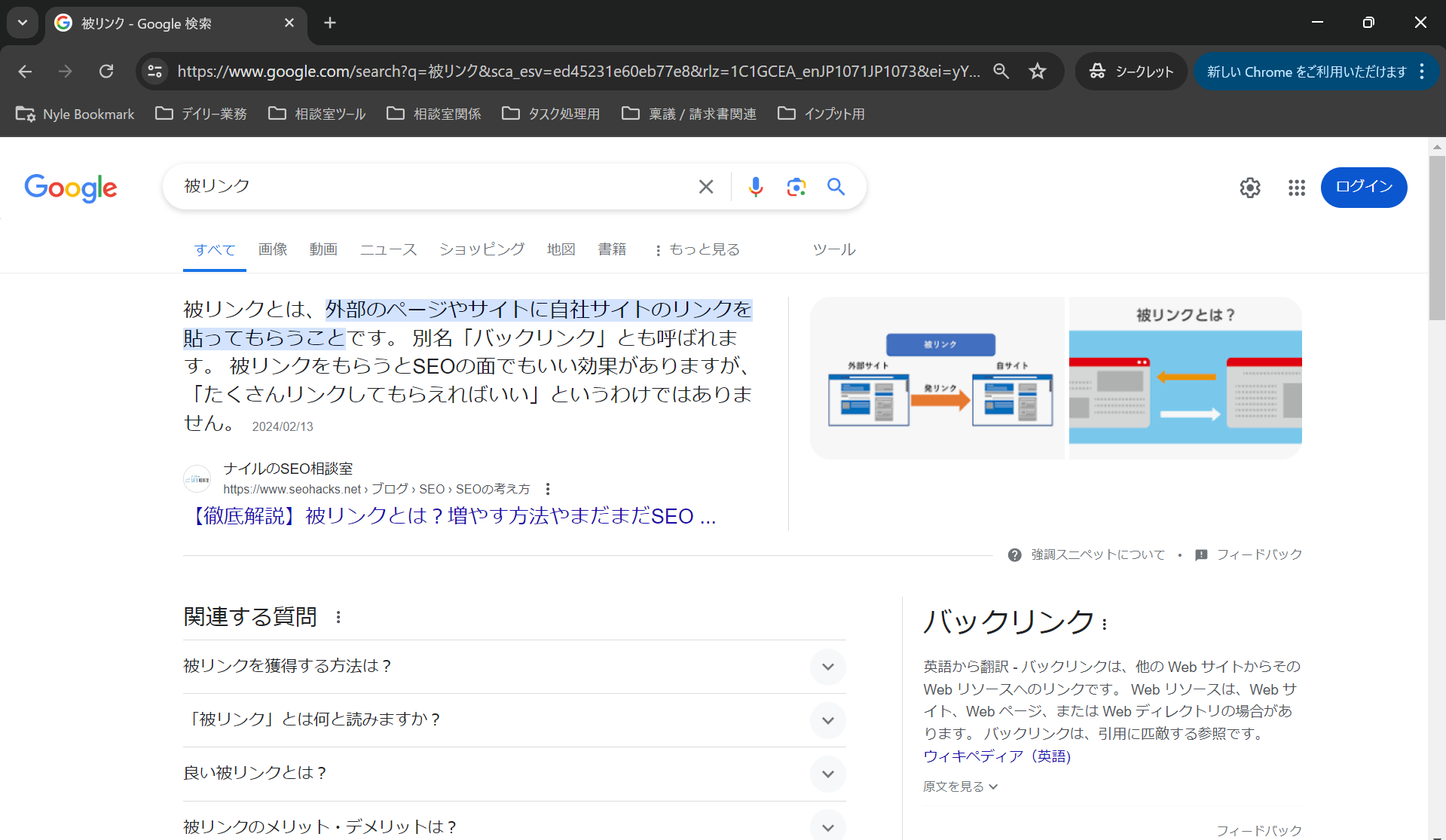This screenshot has height=840, width=1446.
Task: Open もっと見る menu
Action: click(698, 249)
